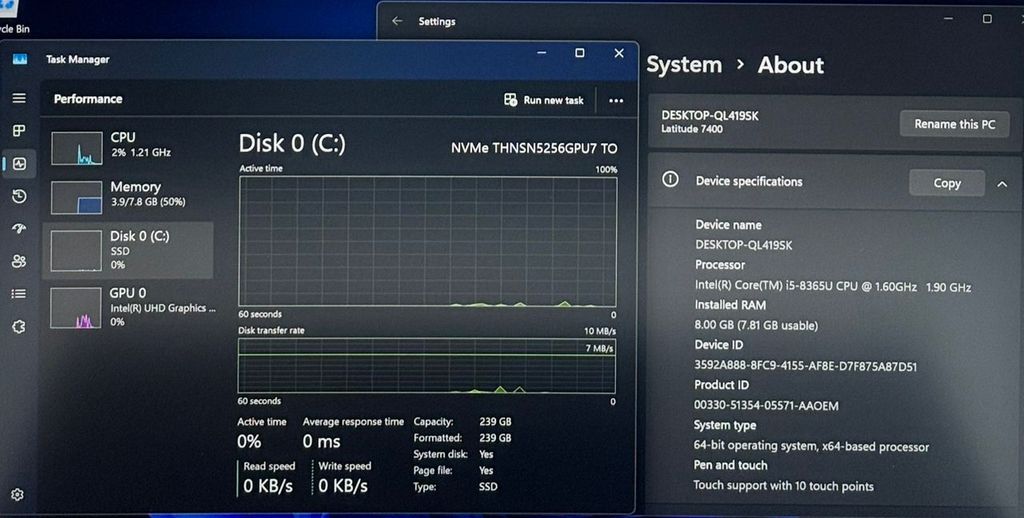This screenshot has height=518, width=1024.
Task: Open the Details list page icon
Action: pos(19,294)
